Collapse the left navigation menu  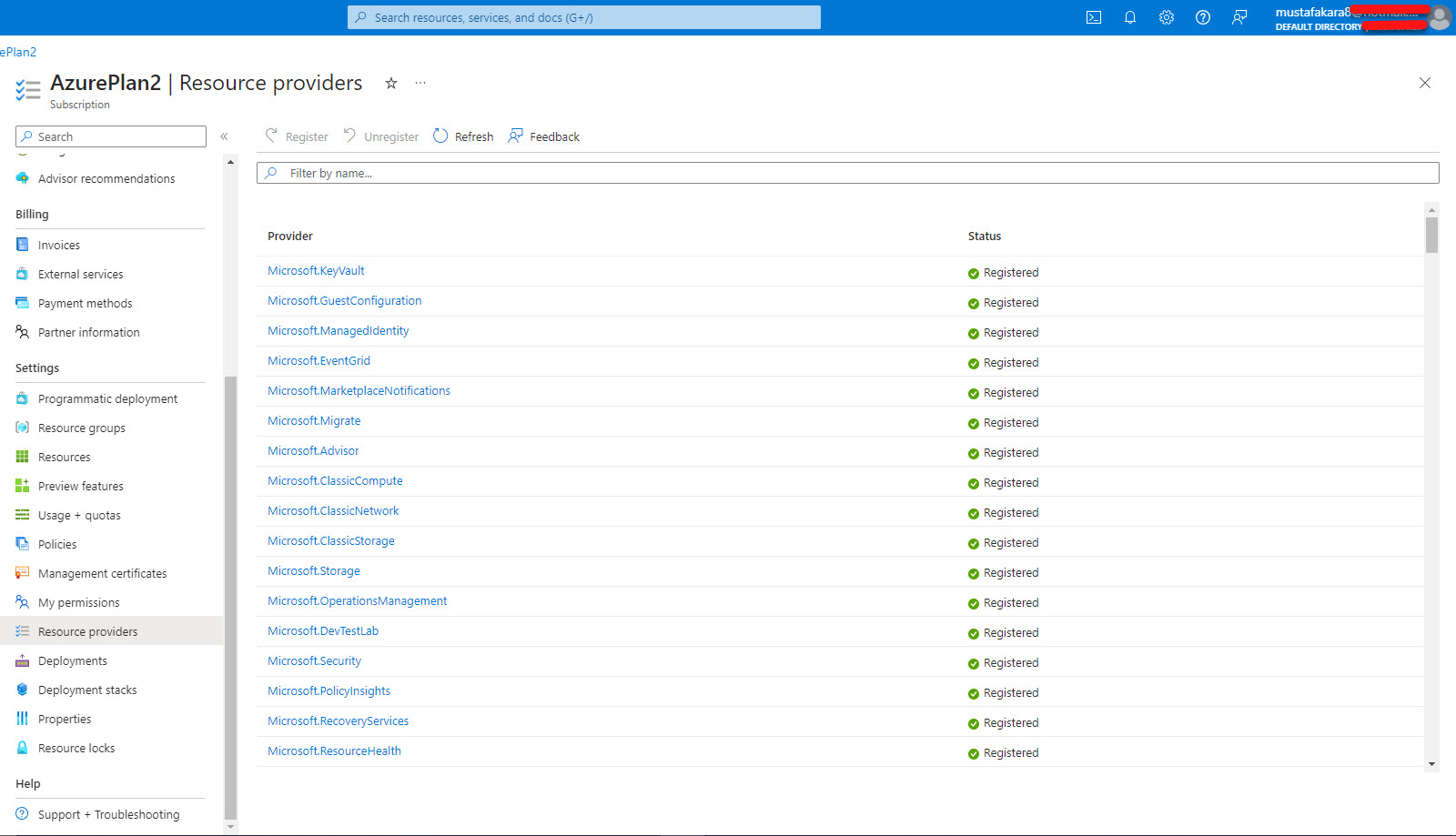pyautogui.click(x=224, y=136)
